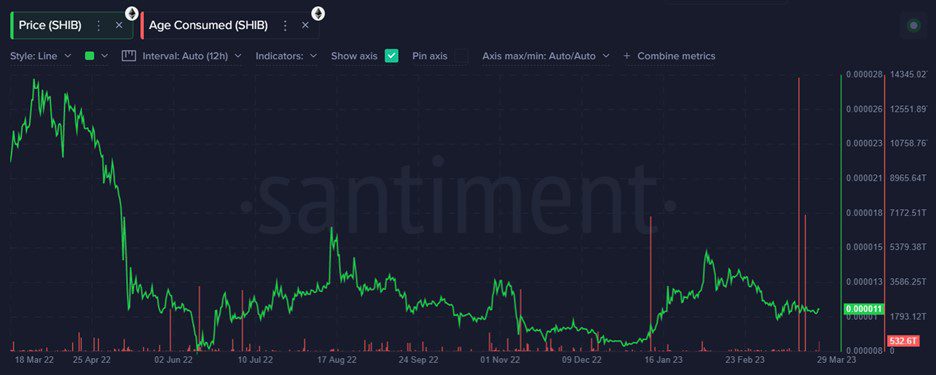
Task: Click Ethereum badge on Price (SHIB) tab
Action: (131, 13)
